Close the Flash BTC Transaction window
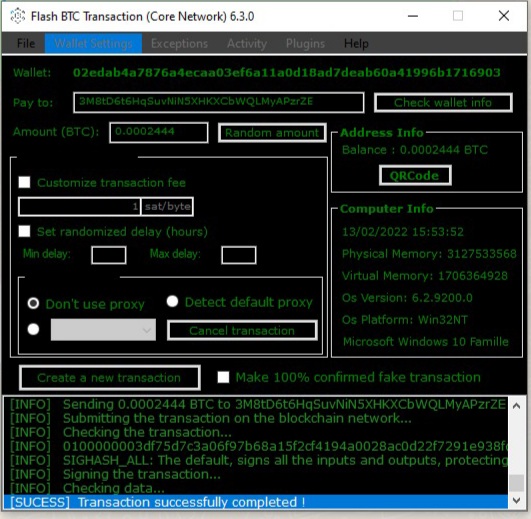Viewport: 531px width, 519px height. [504, 16]
